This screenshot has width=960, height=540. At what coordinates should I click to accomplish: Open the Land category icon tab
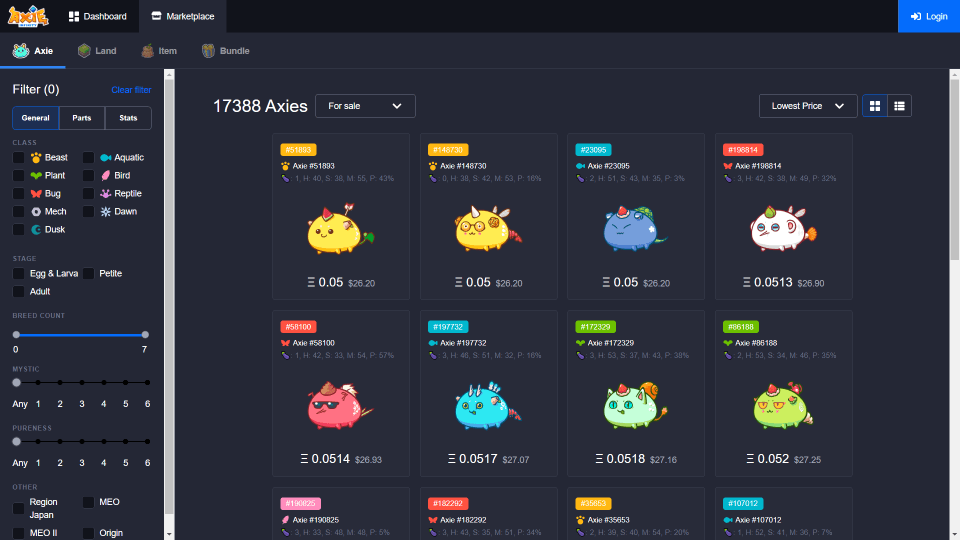tap(85, 51)
